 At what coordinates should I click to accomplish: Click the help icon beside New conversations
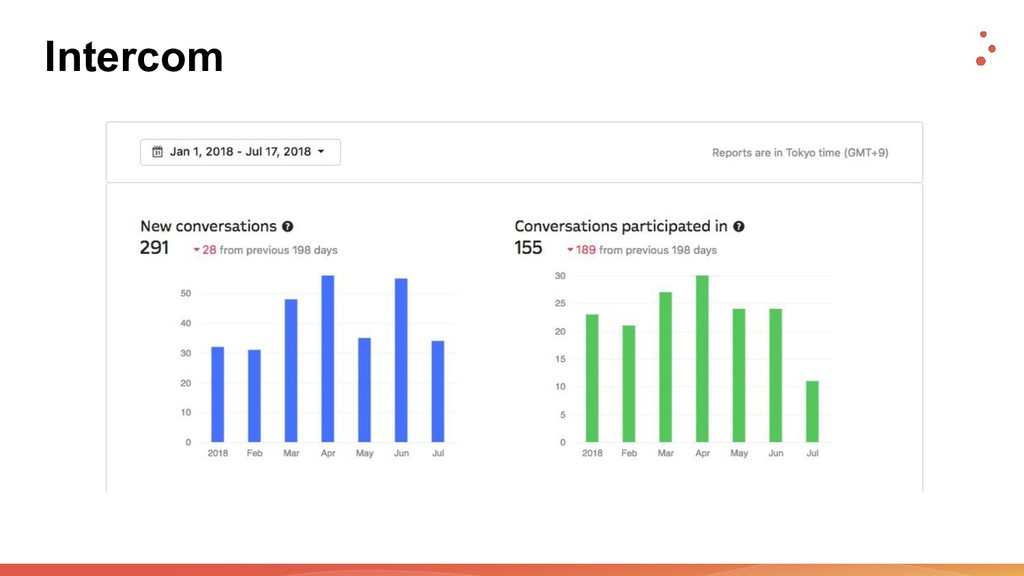coord(287,227)
